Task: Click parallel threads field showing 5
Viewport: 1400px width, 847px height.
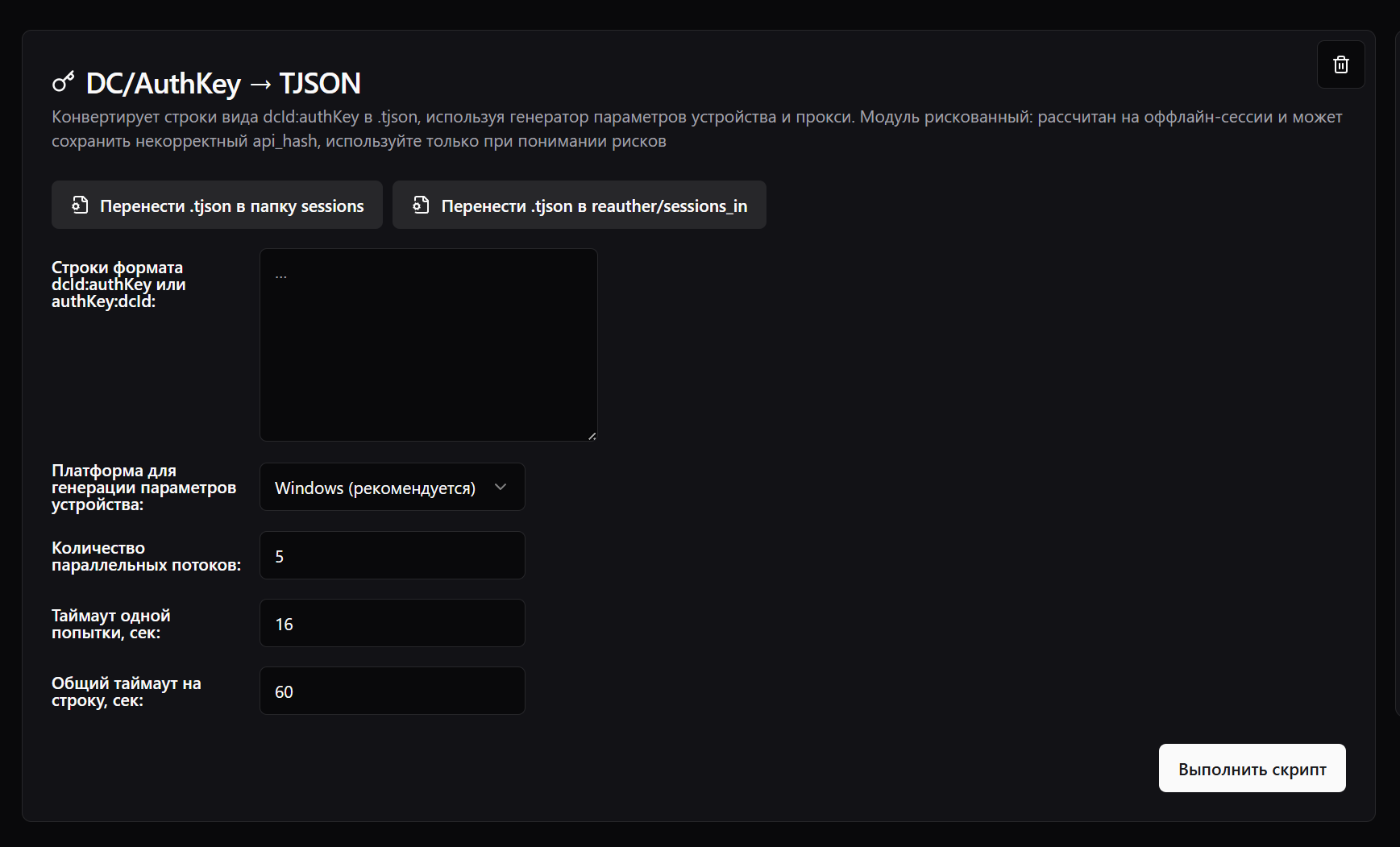Action: (392, 555)
